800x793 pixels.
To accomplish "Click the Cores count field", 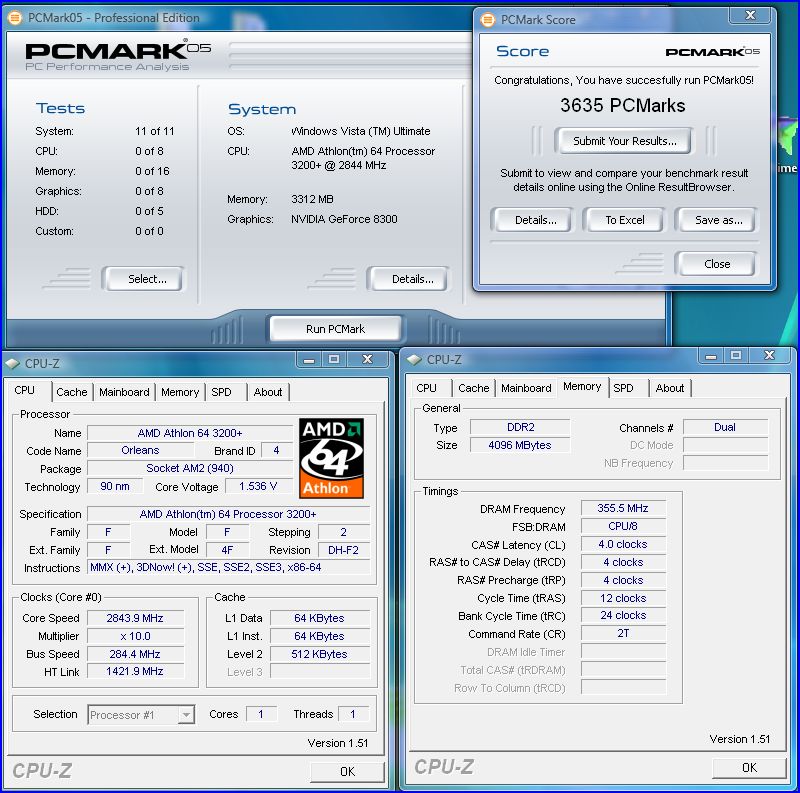I will tap(261, 714).
